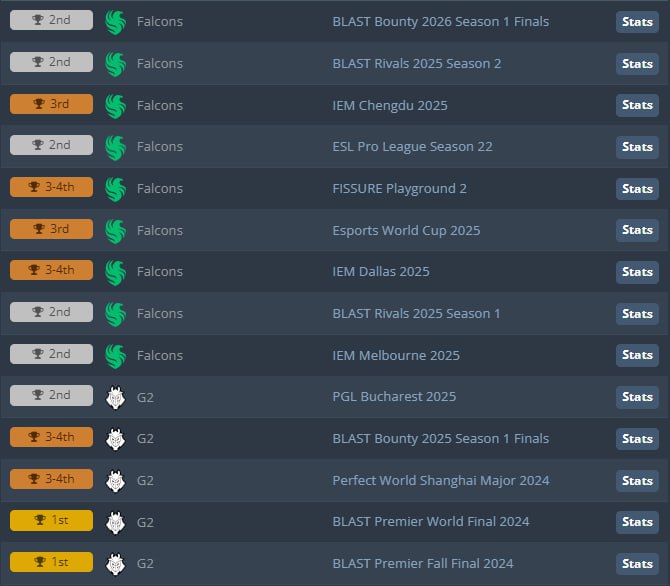Click the 1st place badge for World Final 2024

pos(51,521)
